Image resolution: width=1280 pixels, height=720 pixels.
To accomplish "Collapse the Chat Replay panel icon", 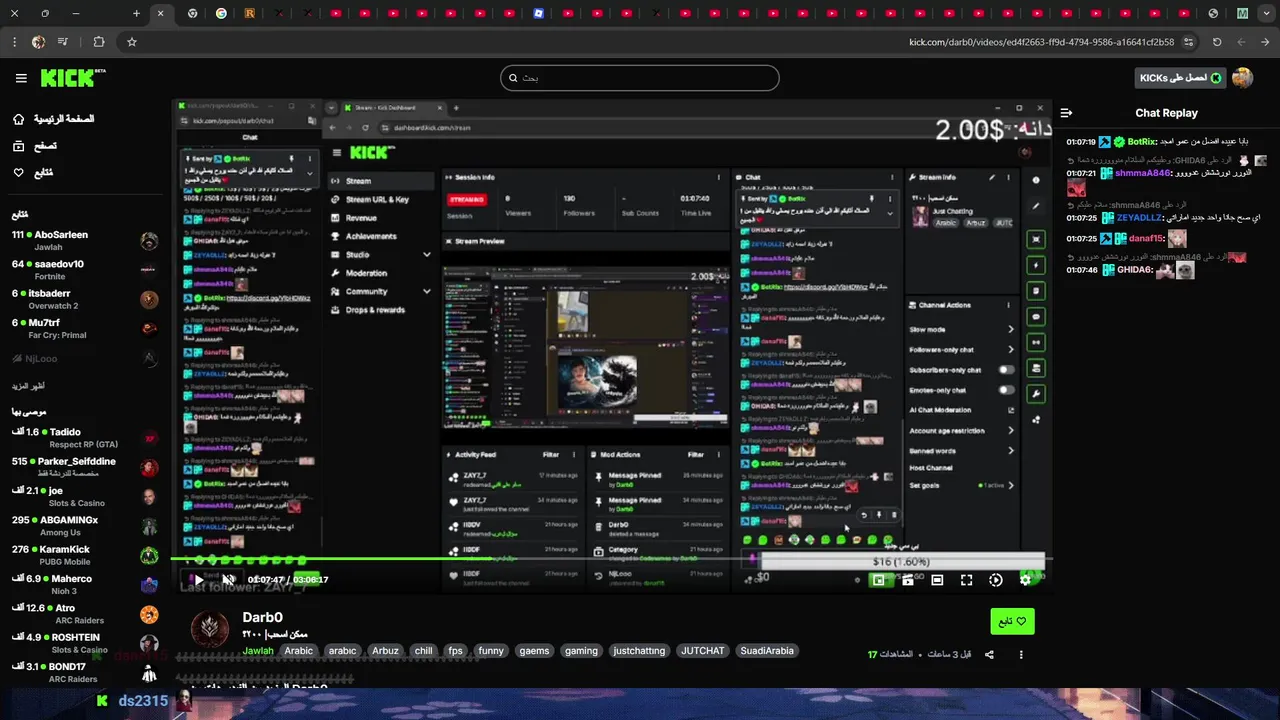I will (1066, 113).
